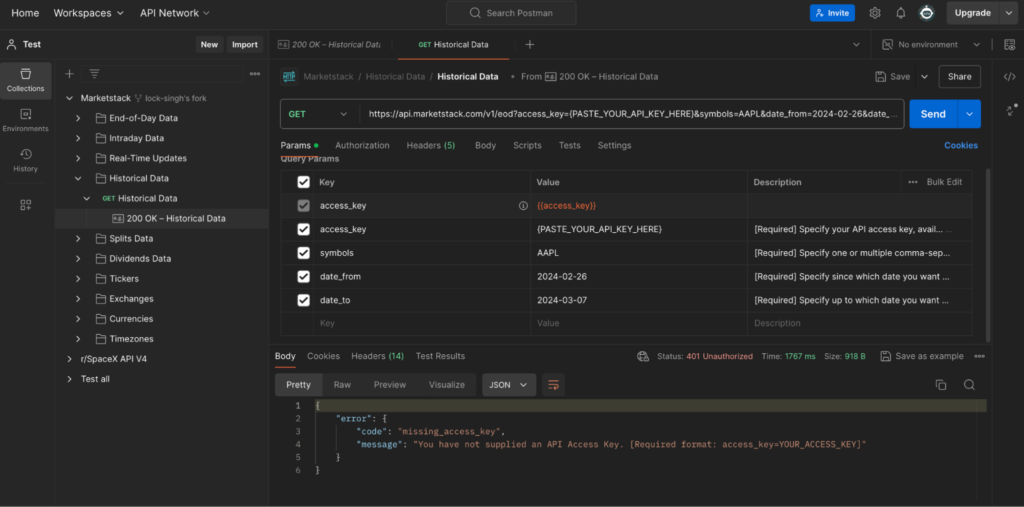Collapse the Marketstack collection
Viewport: 1024px width, 507px height.
(x=69, y=98)
